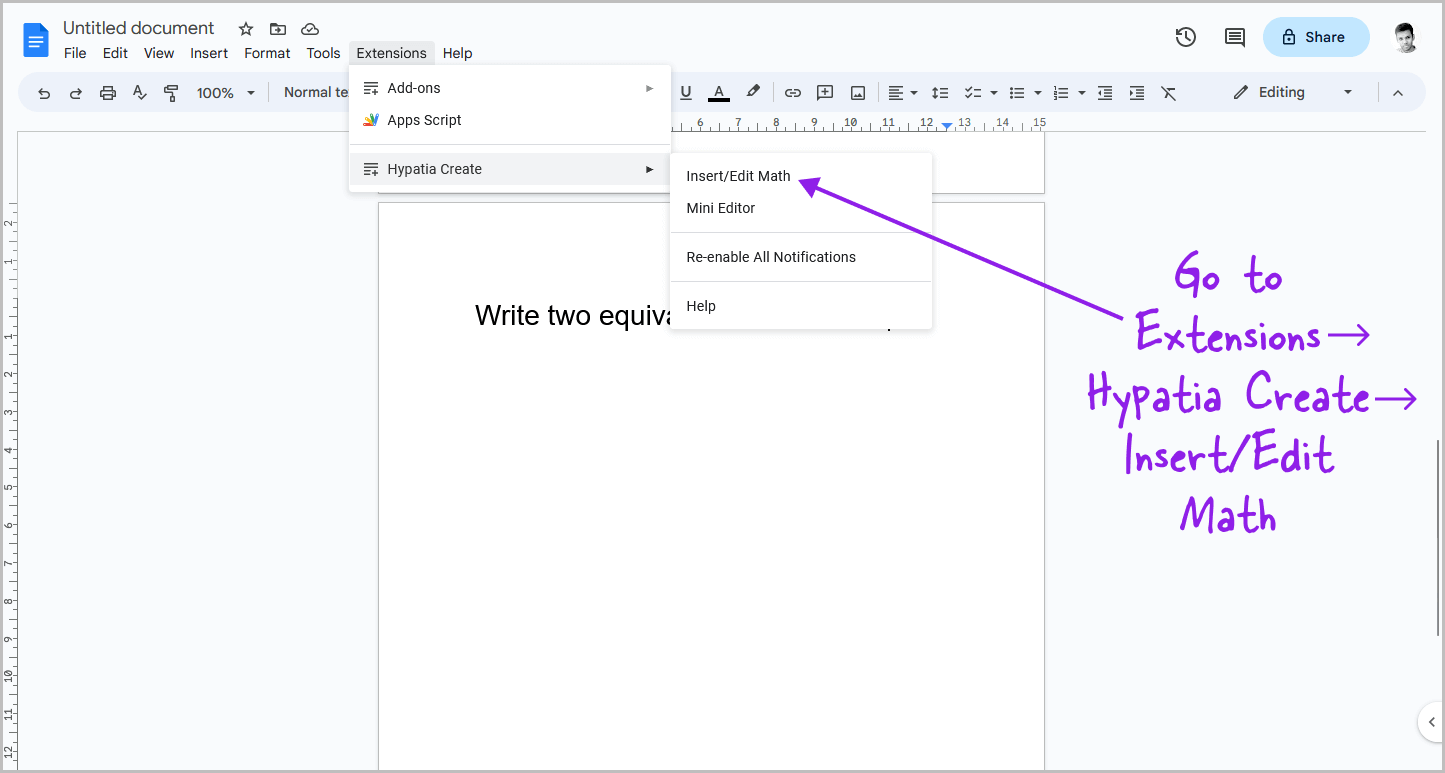Open Apps Script

(x=510, y=120)
